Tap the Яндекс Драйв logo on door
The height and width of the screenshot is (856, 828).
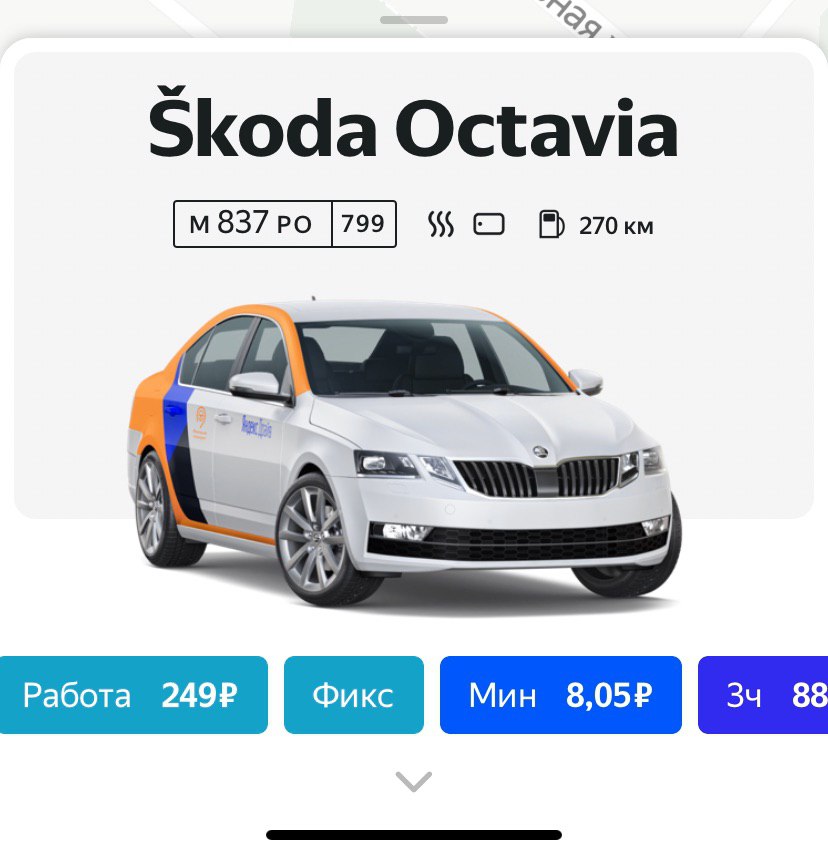257,426
